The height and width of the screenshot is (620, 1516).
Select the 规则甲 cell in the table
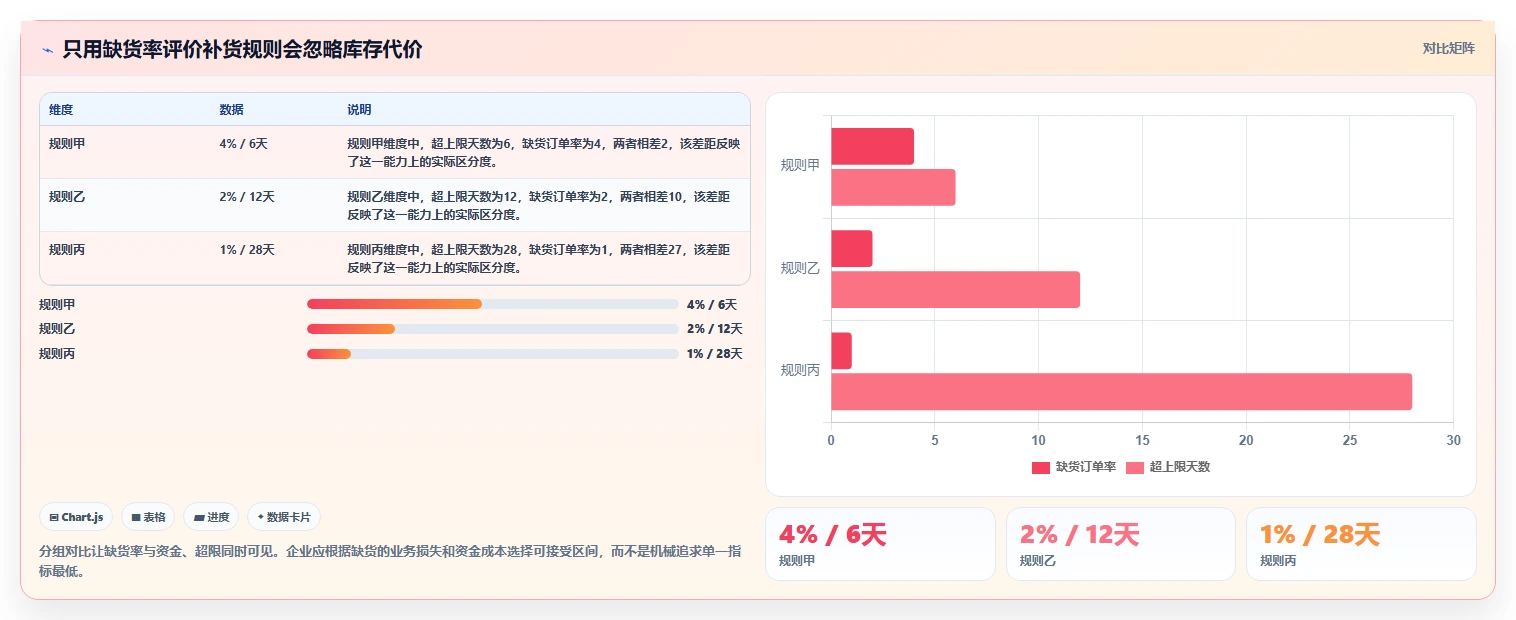point(67,144)
